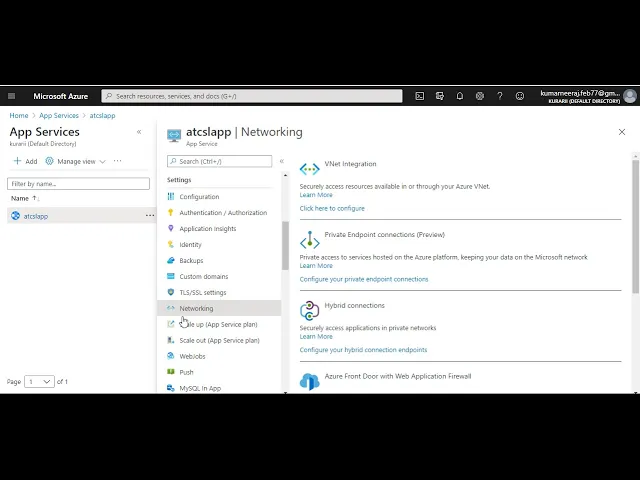Screen dimensions: 640x480
Task: Click the Networking pane vertical scrollbar
Action: pos(636,227)
